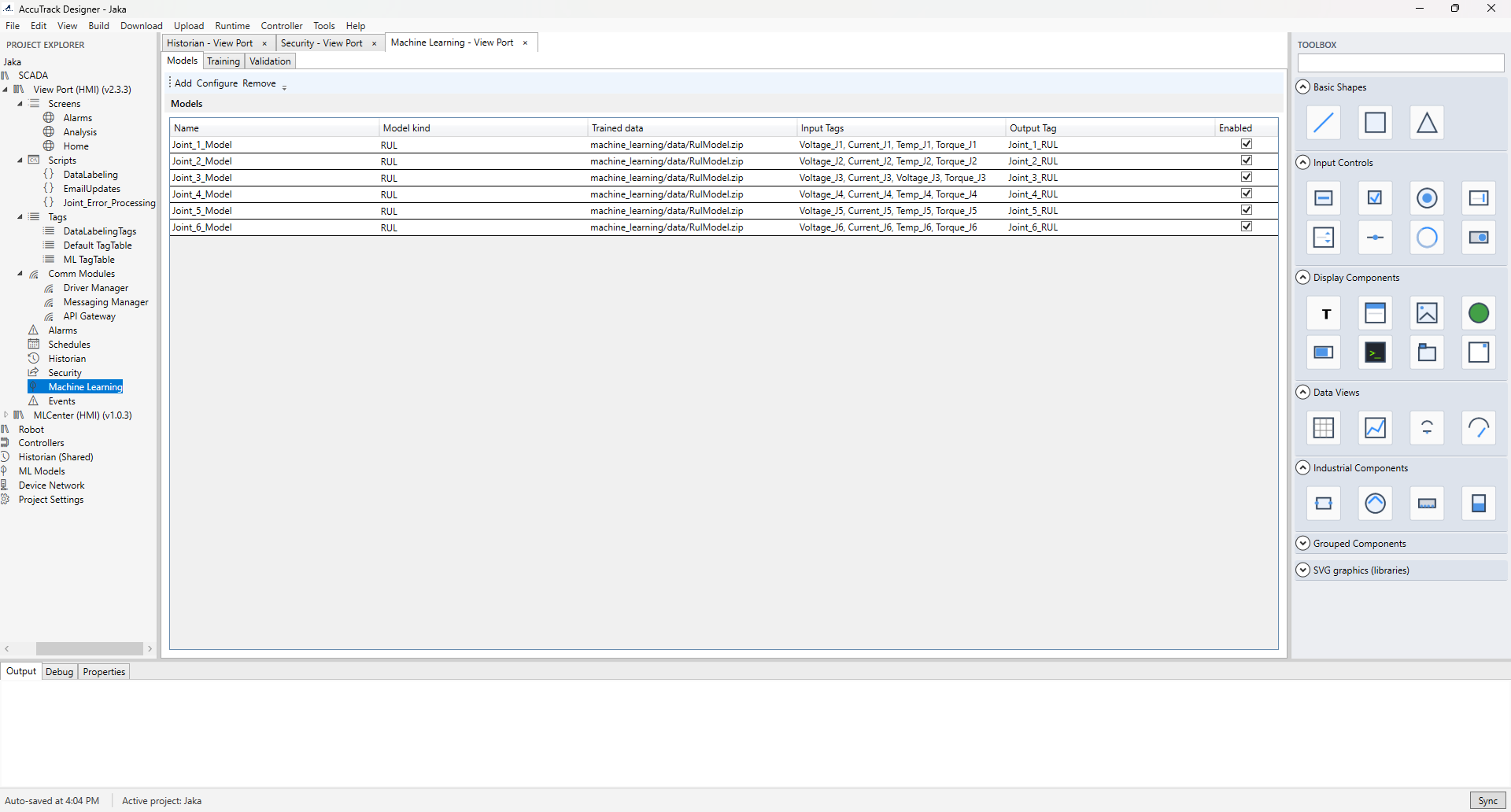
Task: Click the Historian clock icon in tree
Action: (x=34, y=359)
